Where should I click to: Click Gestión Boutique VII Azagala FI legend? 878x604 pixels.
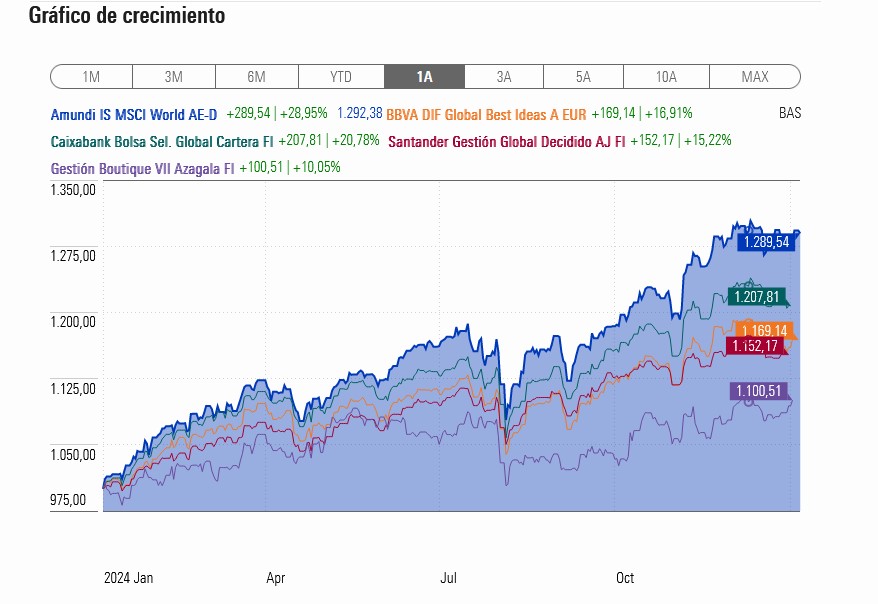pyautogui.click(x=142, y=168)
